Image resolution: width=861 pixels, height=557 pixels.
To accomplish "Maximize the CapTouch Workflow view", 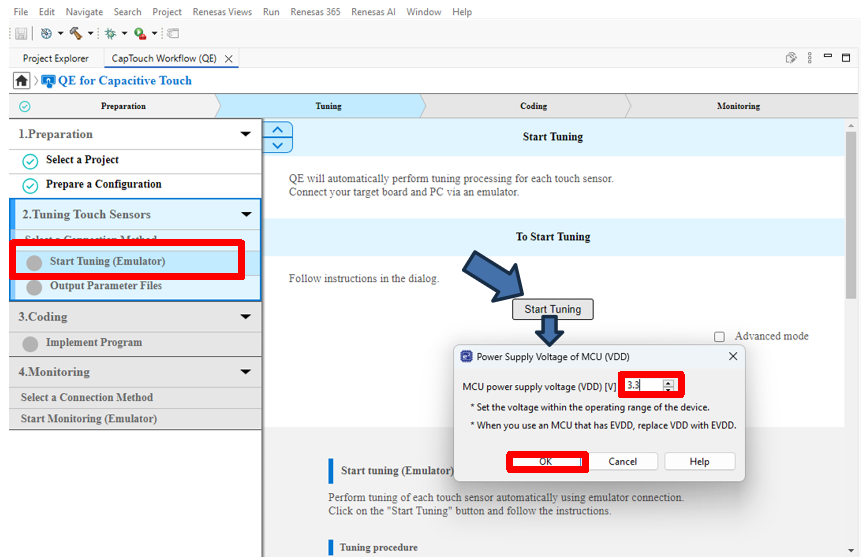I will coord(846,58).
